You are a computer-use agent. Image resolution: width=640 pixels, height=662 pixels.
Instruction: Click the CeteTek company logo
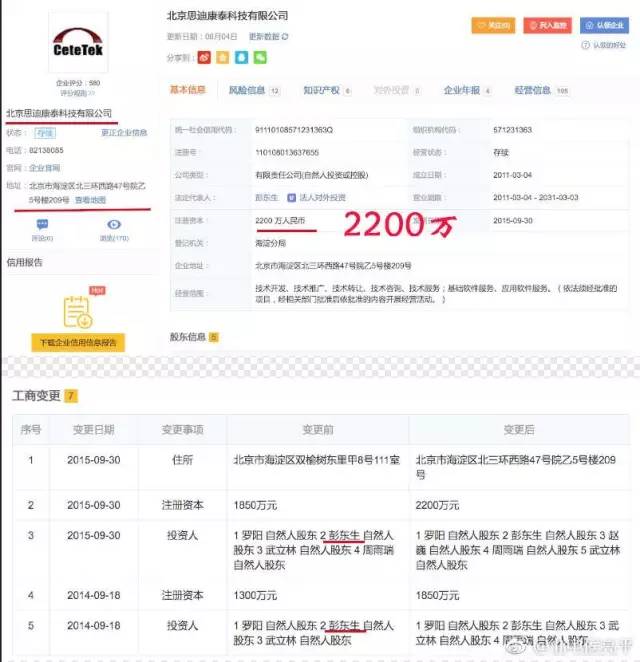pyautogui.click(x=78, y=42)
